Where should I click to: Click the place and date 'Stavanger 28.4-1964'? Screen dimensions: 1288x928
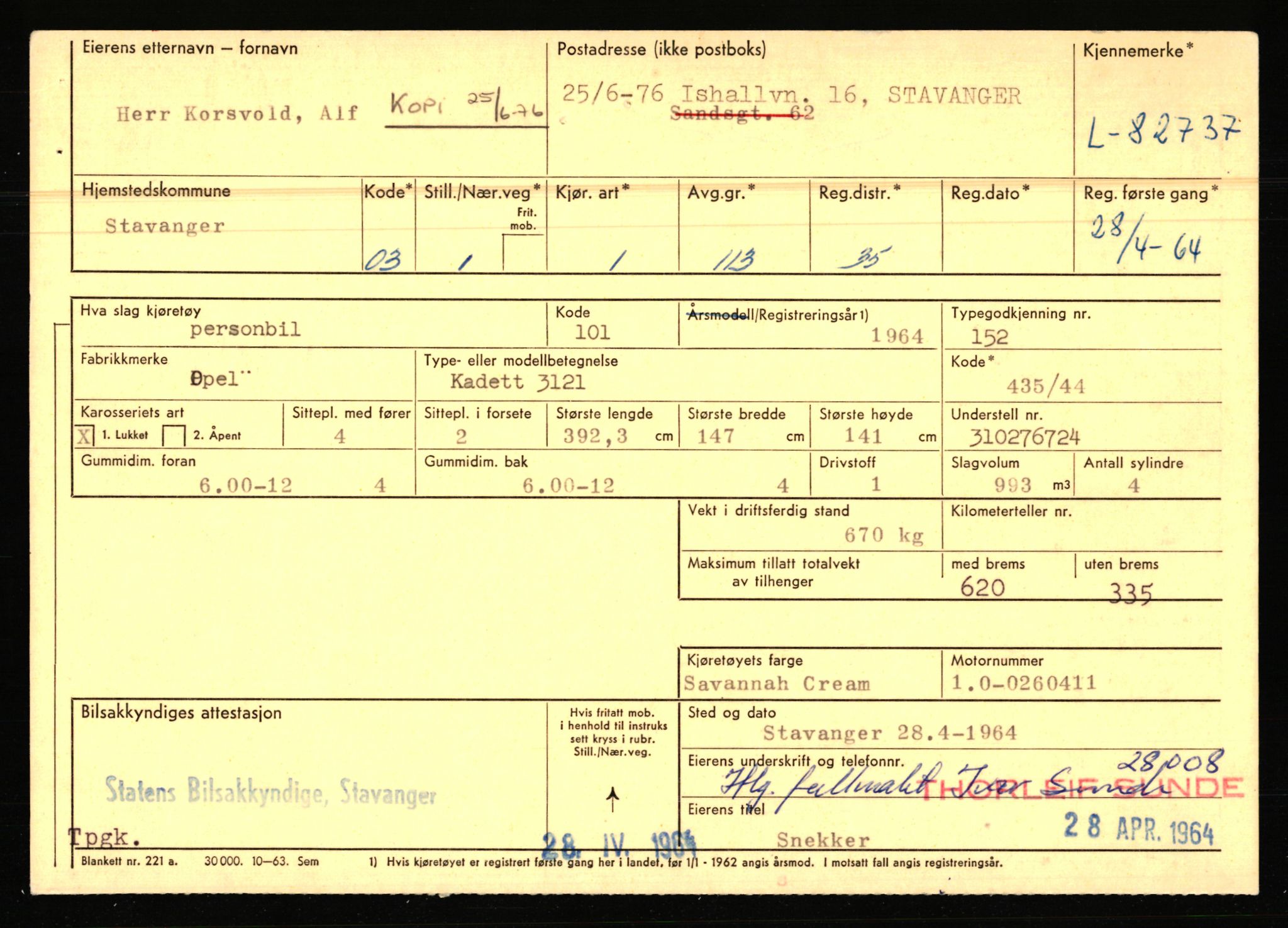pyautogui.click(x=890, y=732)
